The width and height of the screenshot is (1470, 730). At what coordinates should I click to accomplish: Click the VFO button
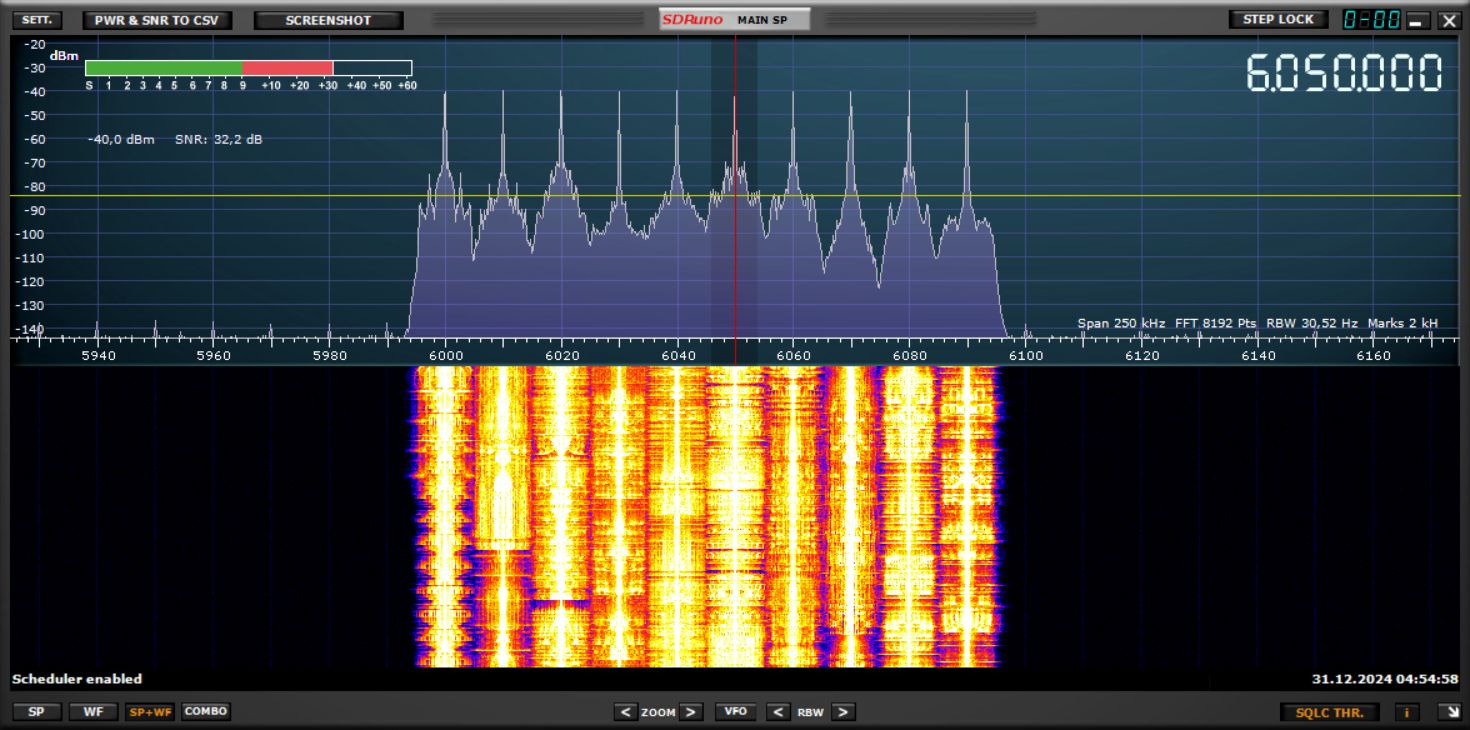click(x=735, y=712)
